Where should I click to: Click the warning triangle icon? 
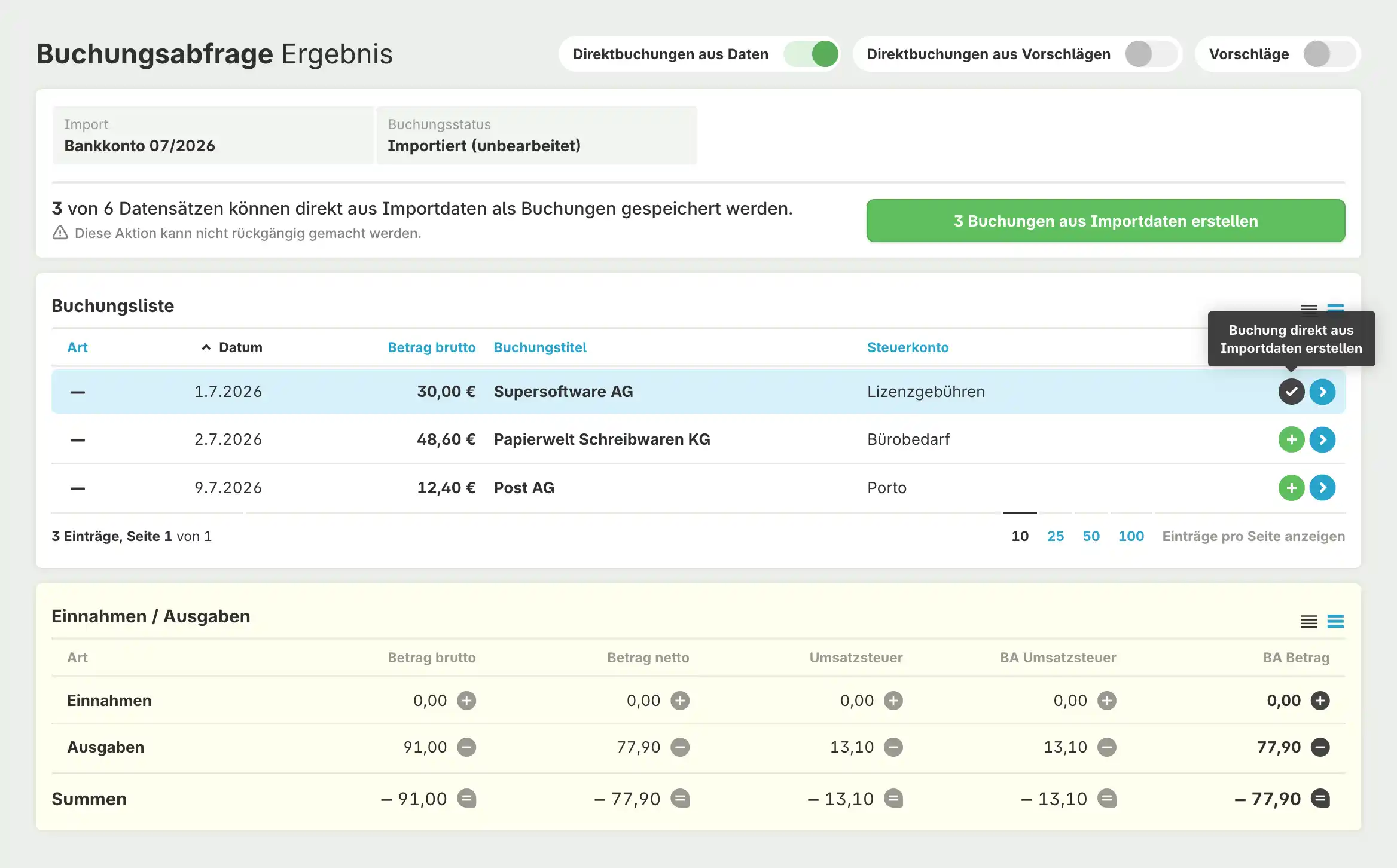[x=60, y=233]
